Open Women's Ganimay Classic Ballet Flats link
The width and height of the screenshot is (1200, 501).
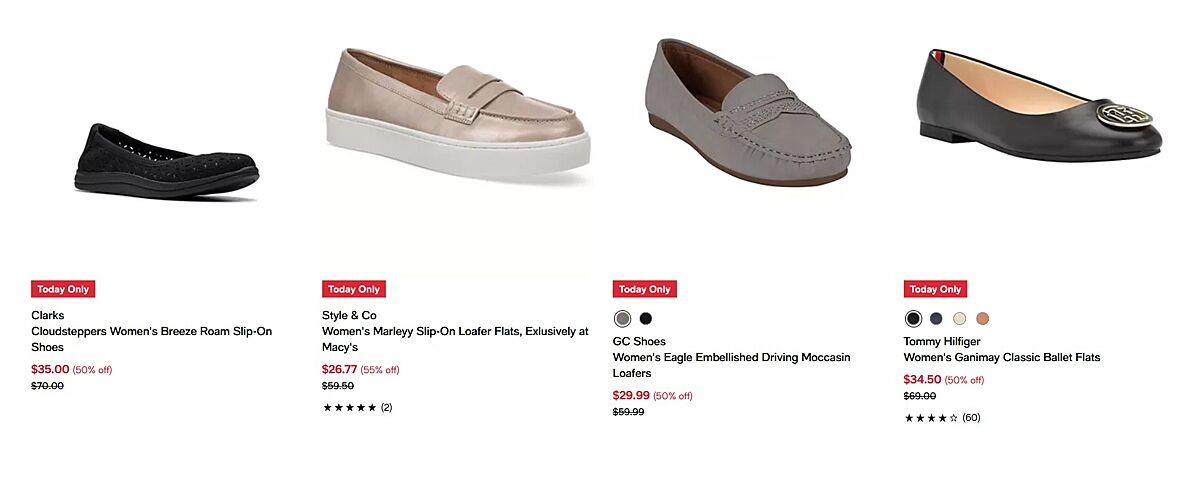point(1001,357)
